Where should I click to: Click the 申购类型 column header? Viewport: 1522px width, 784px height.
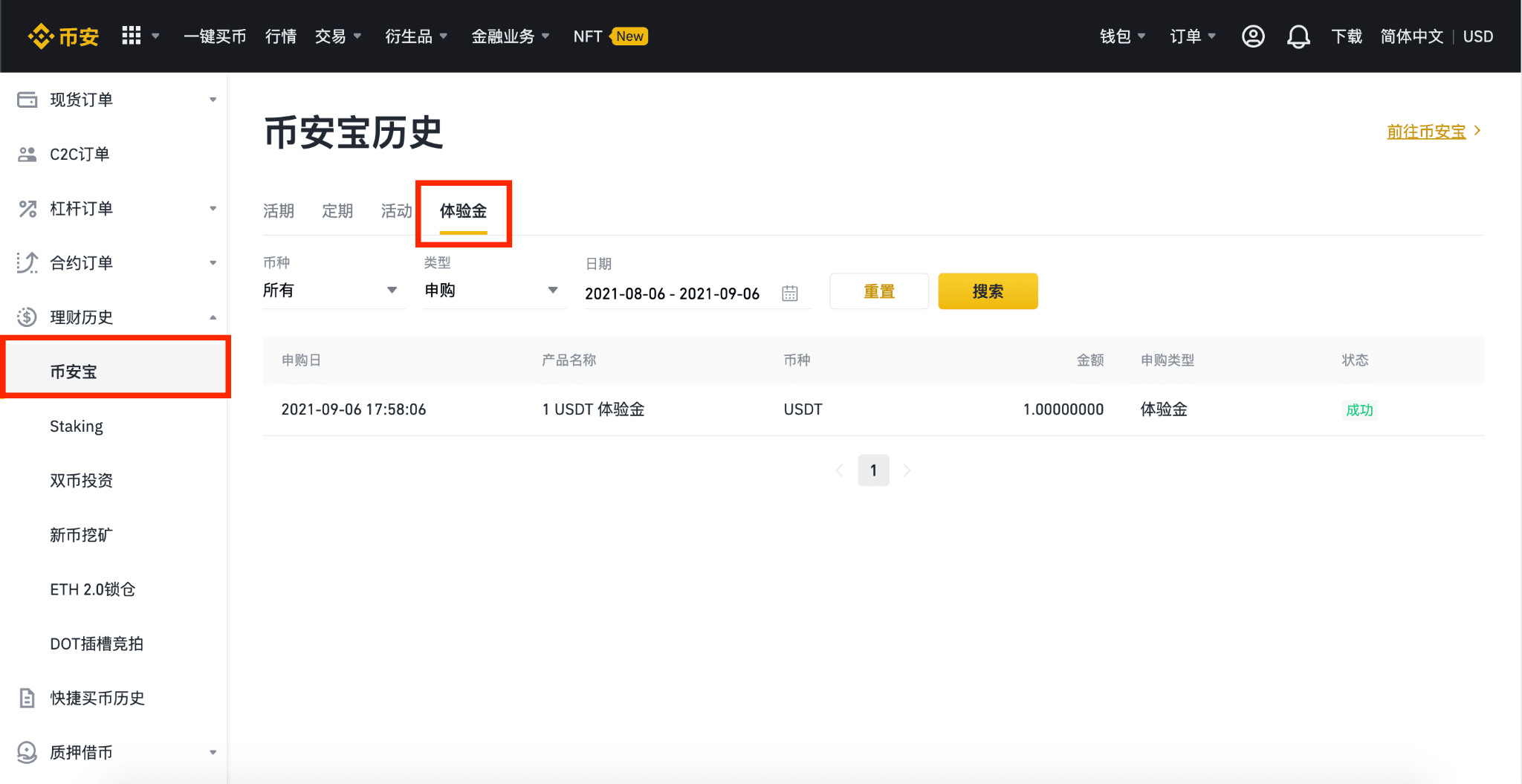point(1168,360)
